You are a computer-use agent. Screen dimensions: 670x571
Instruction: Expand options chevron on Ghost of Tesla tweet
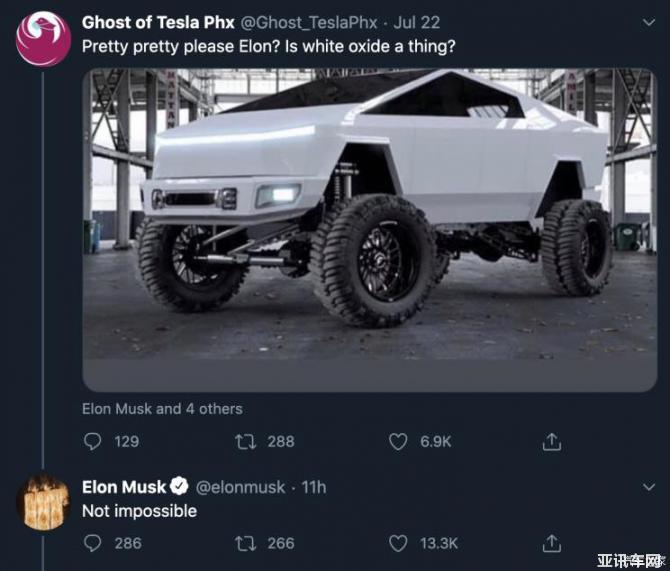[x=649, y=22]
